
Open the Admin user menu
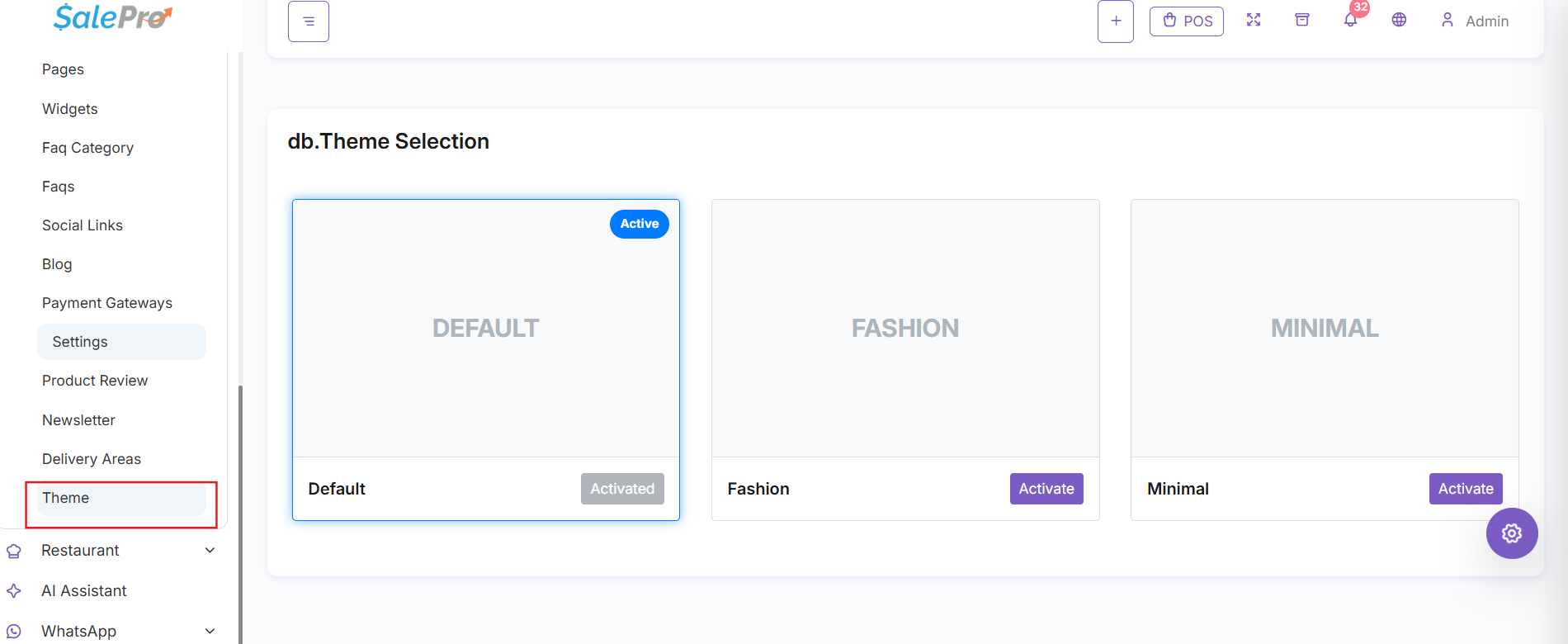tap(1475, 21)
